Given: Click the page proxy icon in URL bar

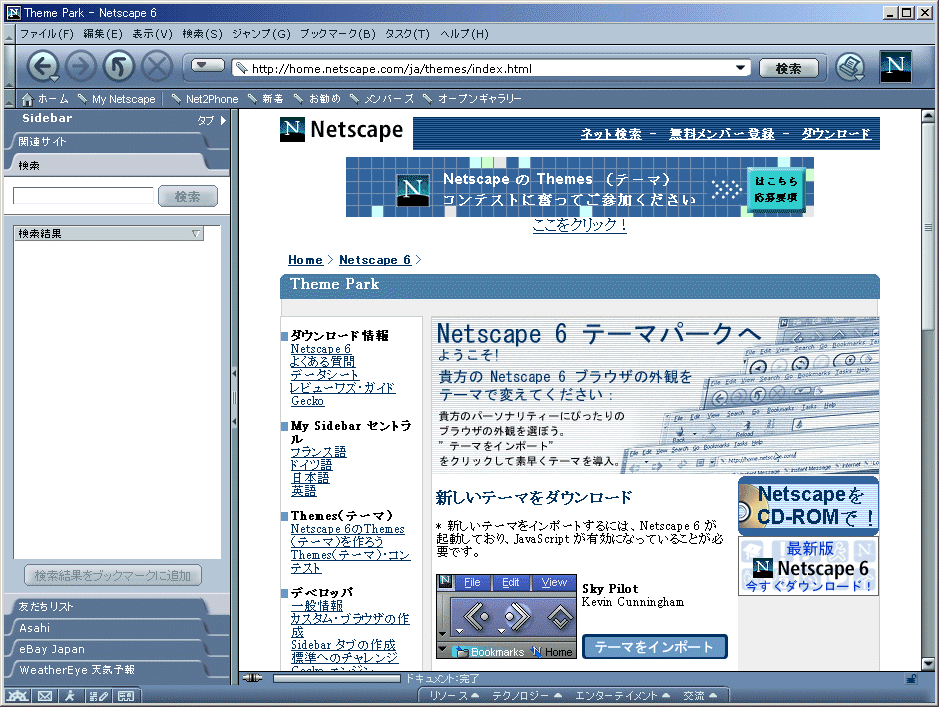Looking at the screenshot, I should (x=241, y=68).
